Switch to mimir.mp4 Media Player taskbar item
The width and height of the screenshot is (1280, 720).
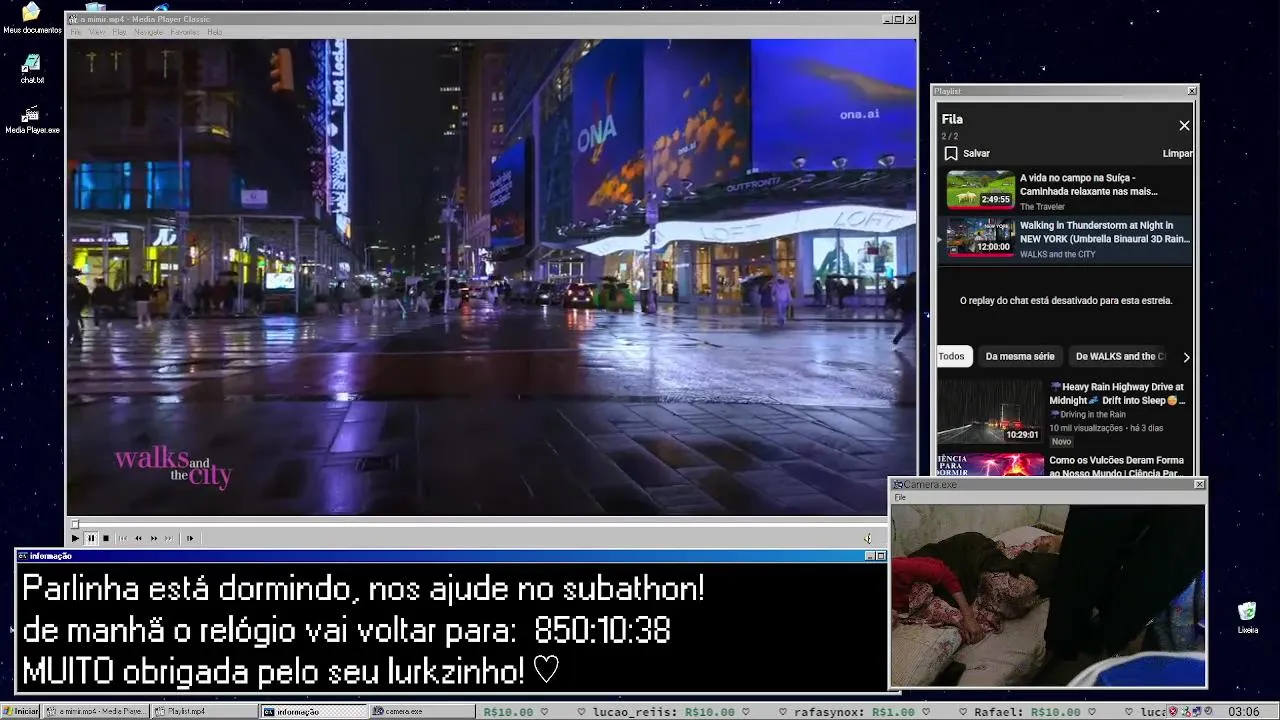97,711
